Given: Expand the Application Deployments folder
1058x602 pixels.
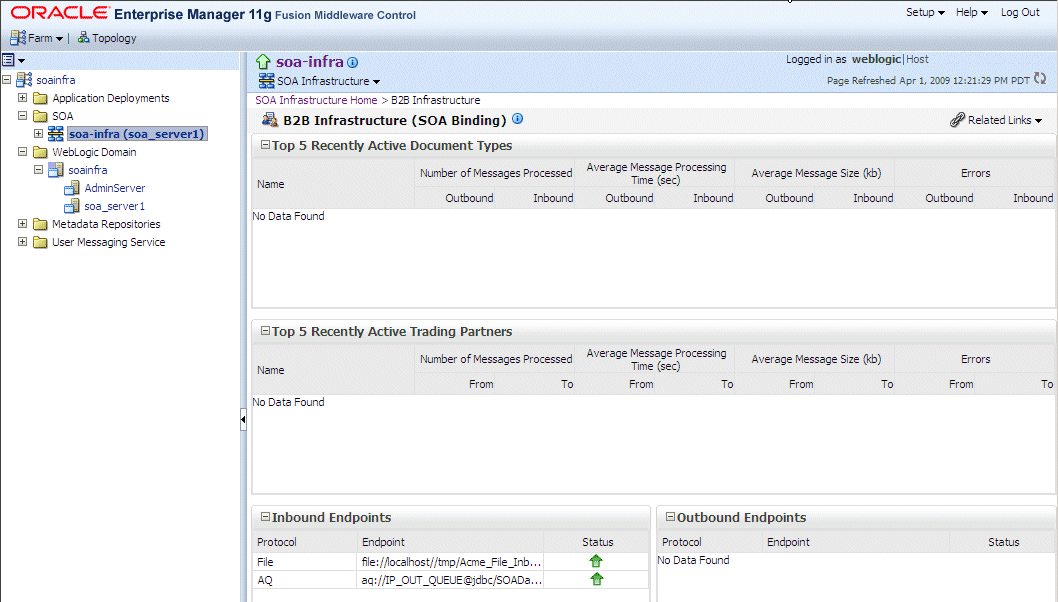Looking at the screenshot, I should coord(22,98).
